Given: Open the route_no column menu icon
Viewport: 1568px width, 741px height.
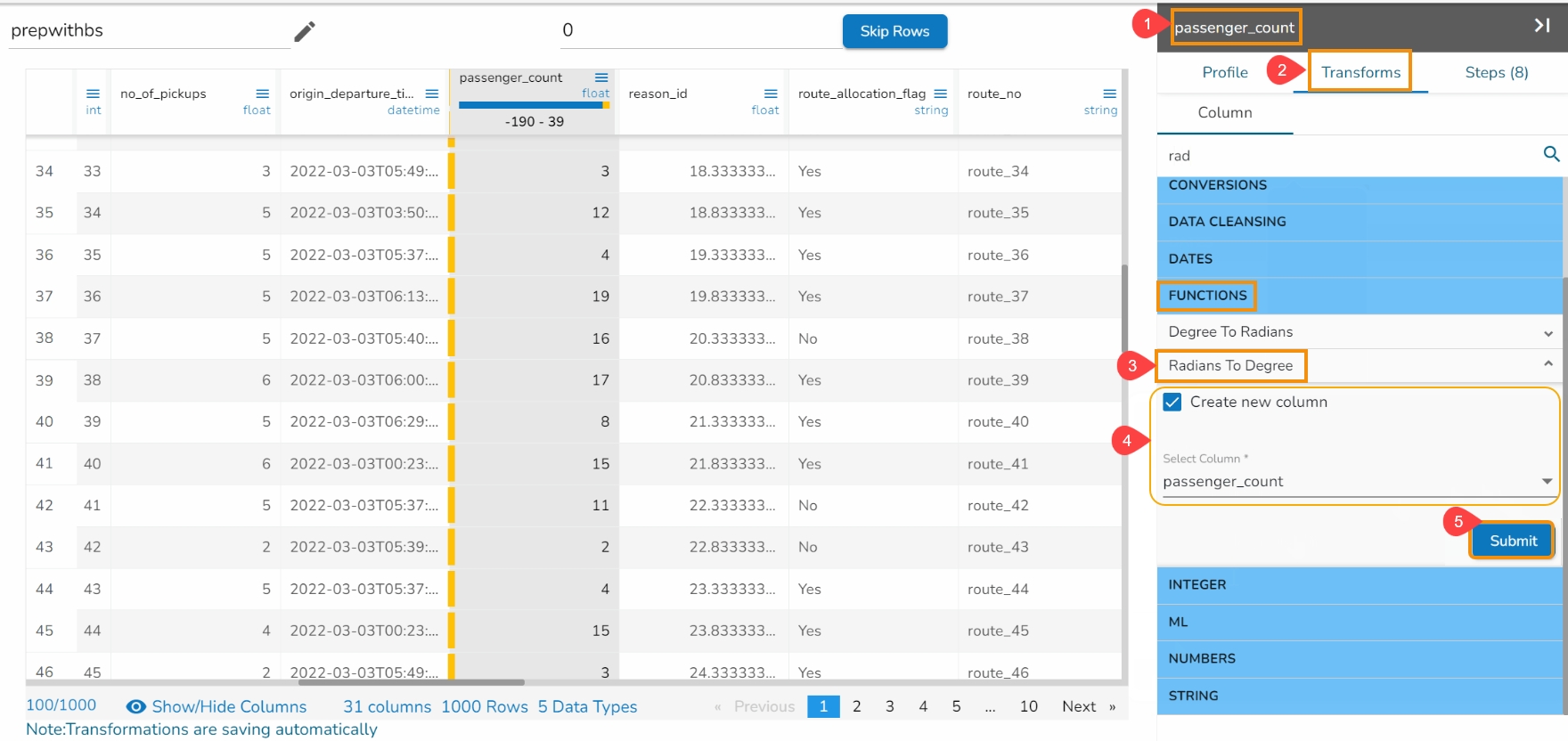Looking at the screenshot, I should point(1109,94).
